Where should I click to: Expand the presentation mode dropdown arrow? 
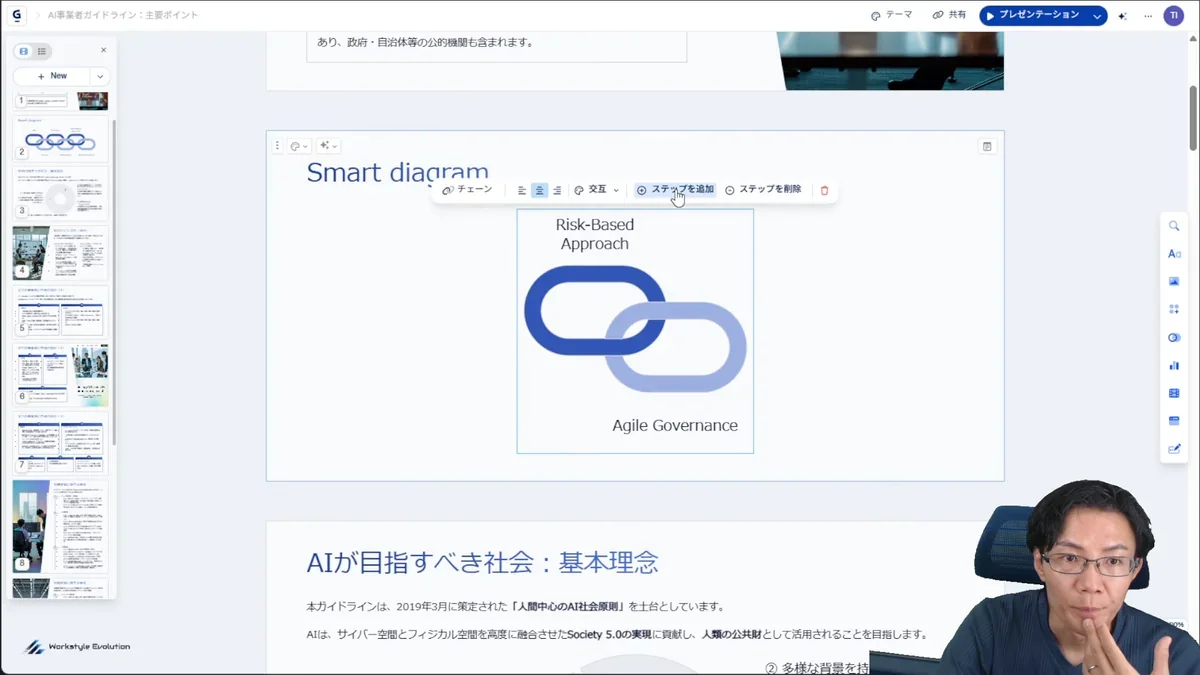coord(1098,16)
